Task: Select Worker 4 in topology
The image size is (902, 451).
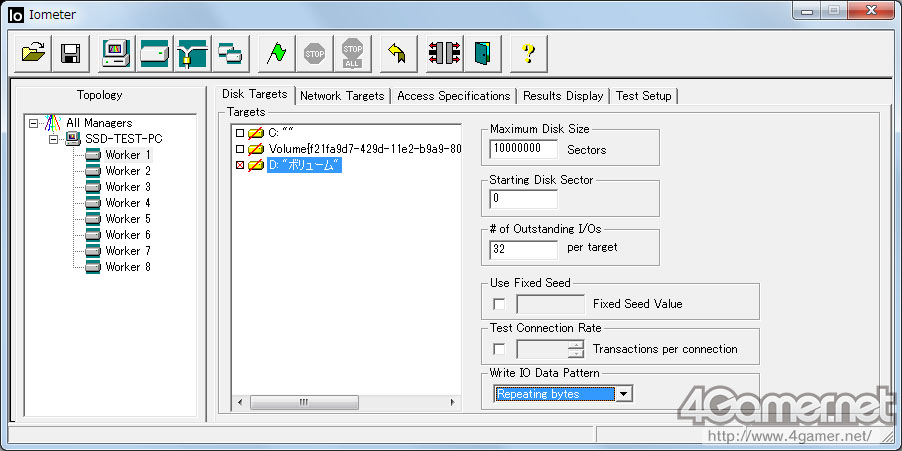Action: click(x=128, y=203)
